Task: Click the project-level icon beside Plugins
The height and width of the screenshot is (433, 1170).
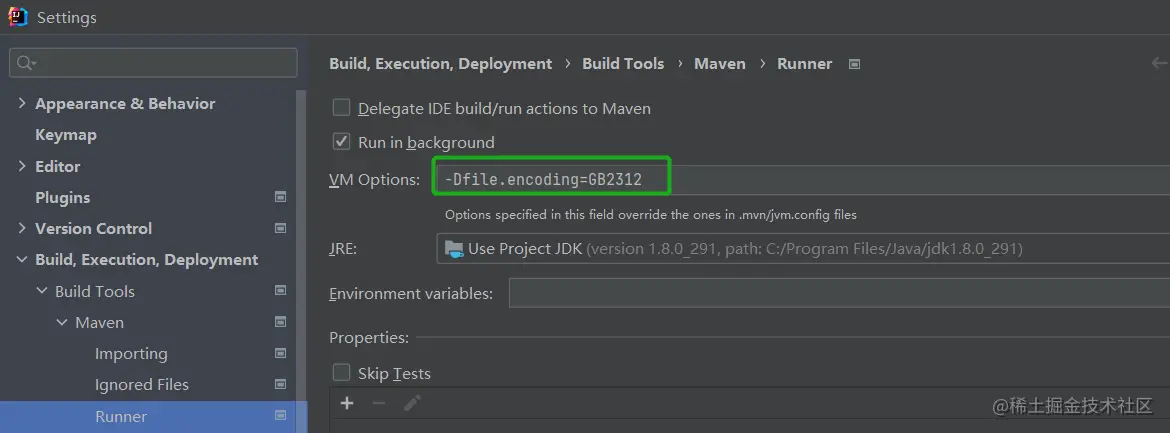Action: click(281, 198)
